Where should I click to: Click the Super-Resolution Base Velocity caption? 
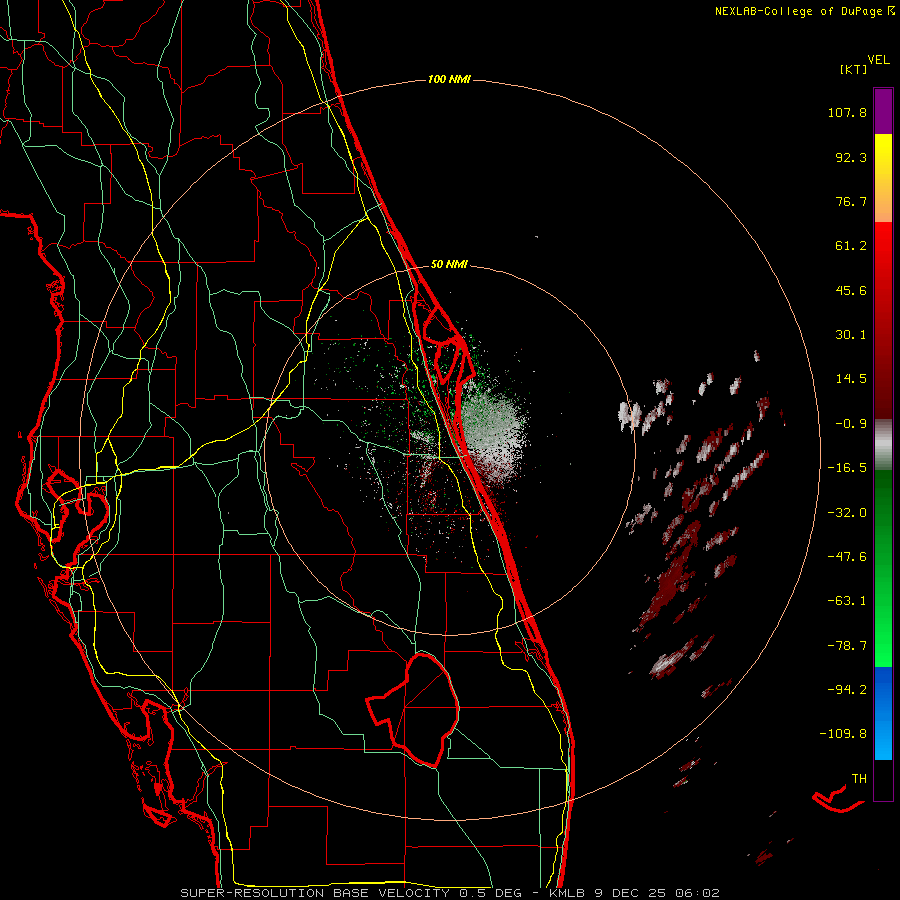(450, 893)
